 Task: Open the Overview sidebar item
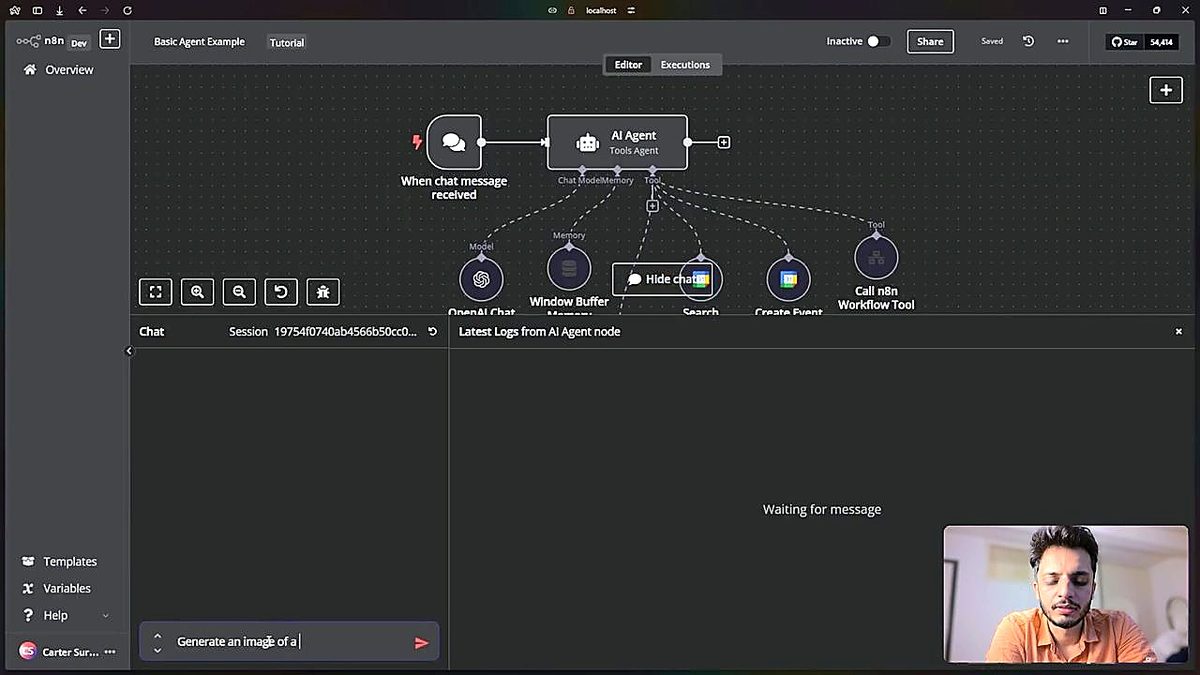coord(59,70)
